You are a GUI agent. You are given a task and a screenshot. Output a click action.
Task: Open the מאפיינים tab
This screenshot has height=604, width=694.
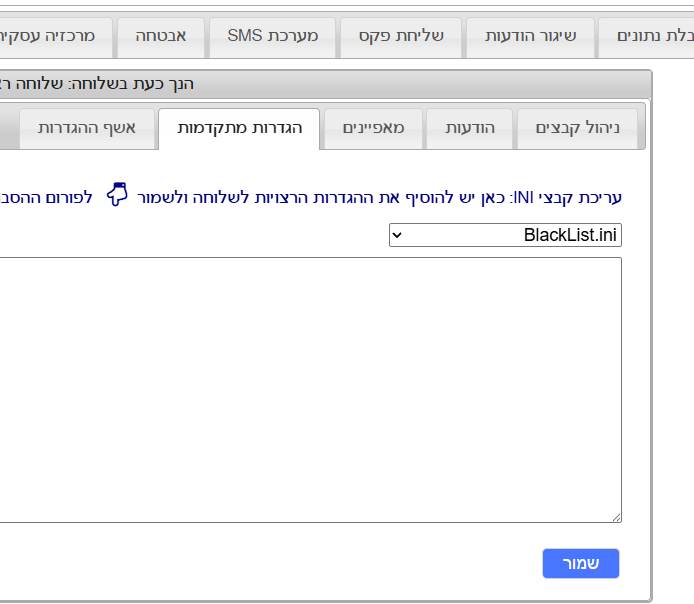point(373,128)
